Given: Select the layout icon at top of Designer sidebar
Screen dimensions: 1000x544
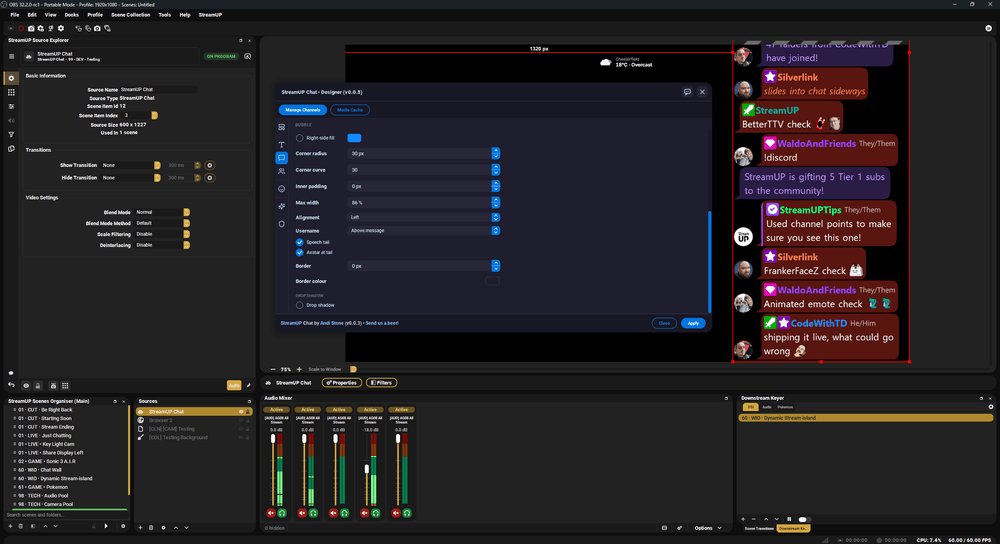Looking at the screenshot, I should point(281,128).
